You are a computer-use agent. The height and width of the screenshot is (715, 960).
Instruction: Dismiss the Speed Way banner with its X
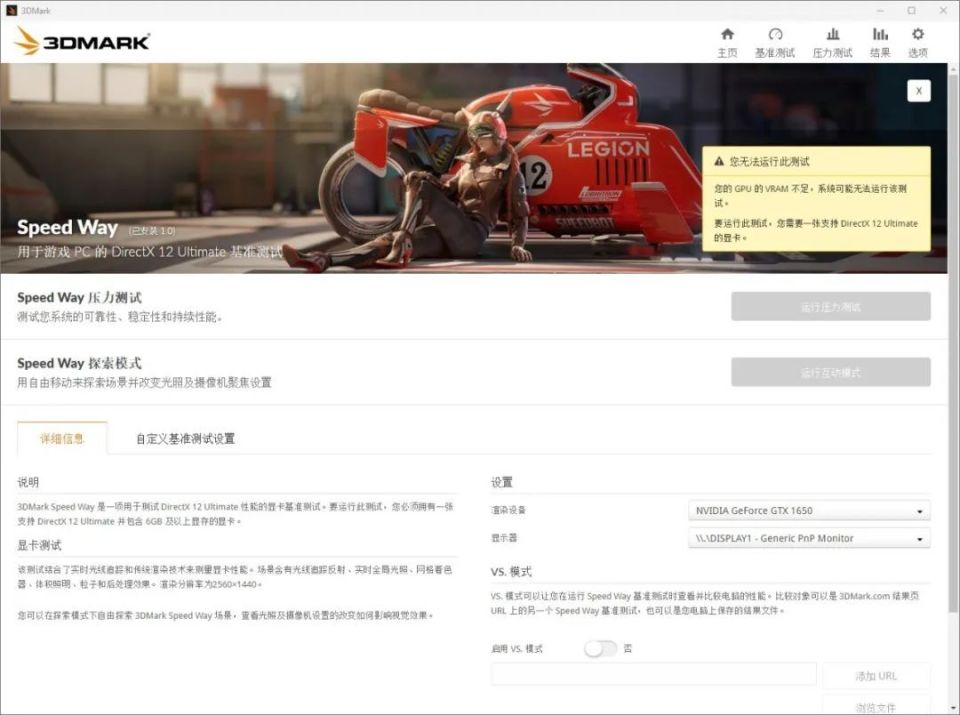tap(918, 90)
